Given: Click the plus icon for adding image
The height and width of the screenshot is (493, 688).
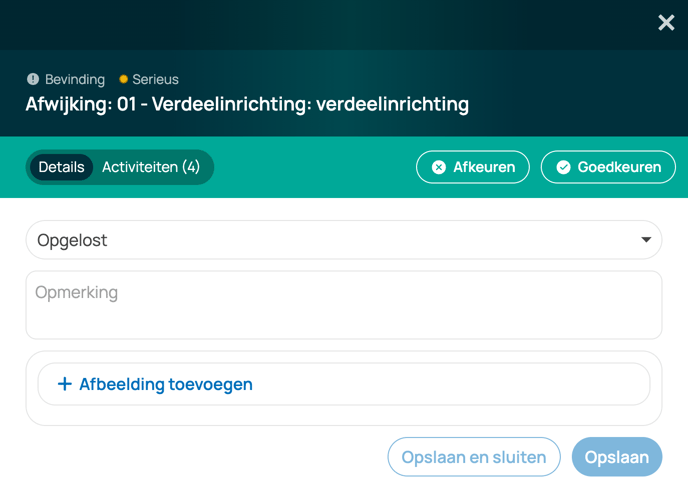Looking at the screenshot, I should tap(64, 384).
